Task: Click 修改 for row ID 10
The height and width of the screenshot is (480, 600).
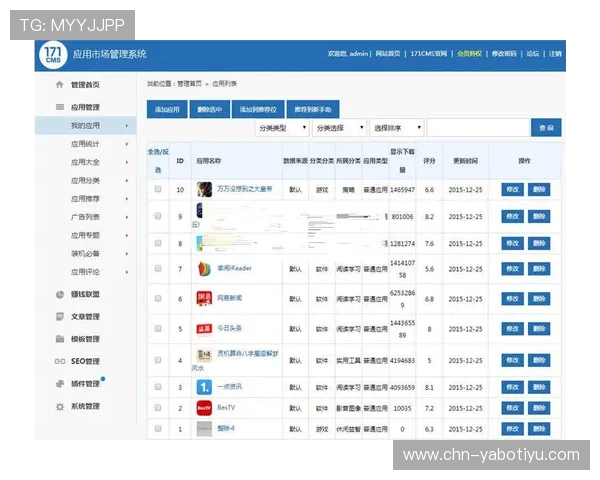Action: (512, 189)
